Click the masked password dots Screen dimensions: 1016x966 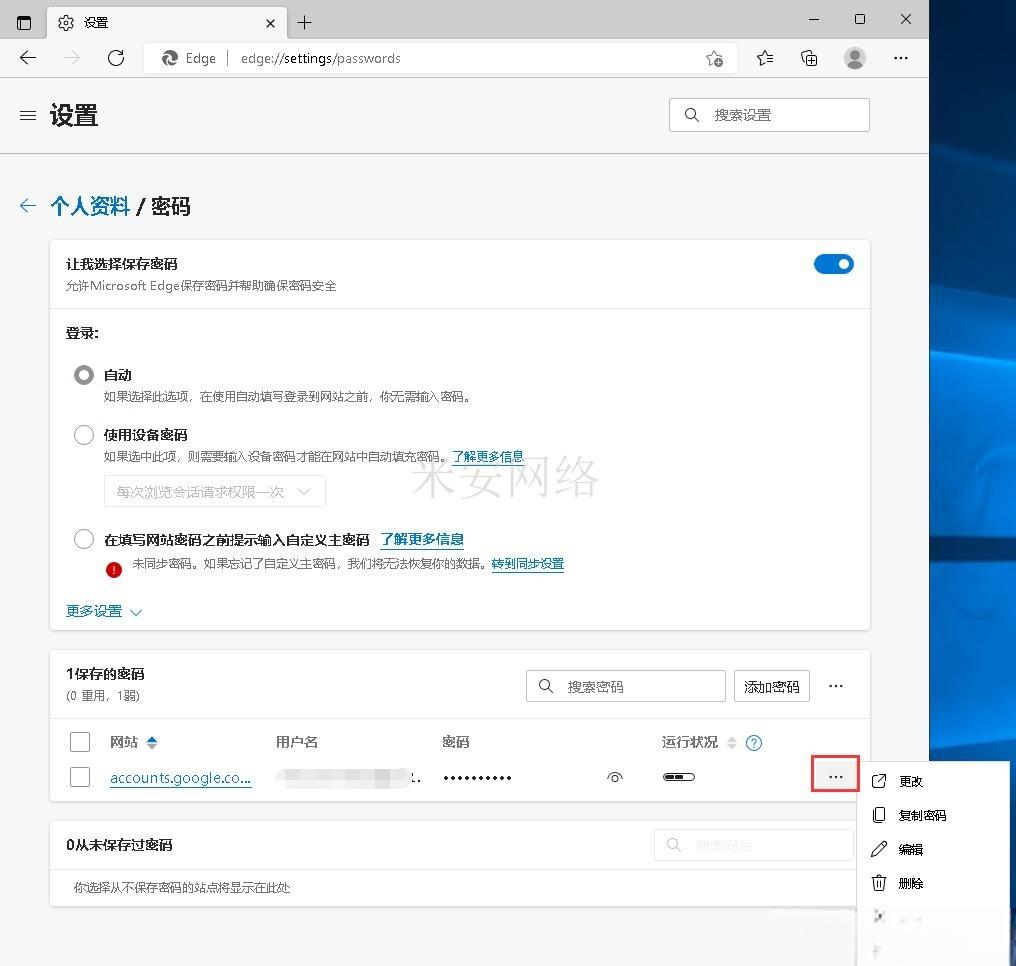(478, 777)
